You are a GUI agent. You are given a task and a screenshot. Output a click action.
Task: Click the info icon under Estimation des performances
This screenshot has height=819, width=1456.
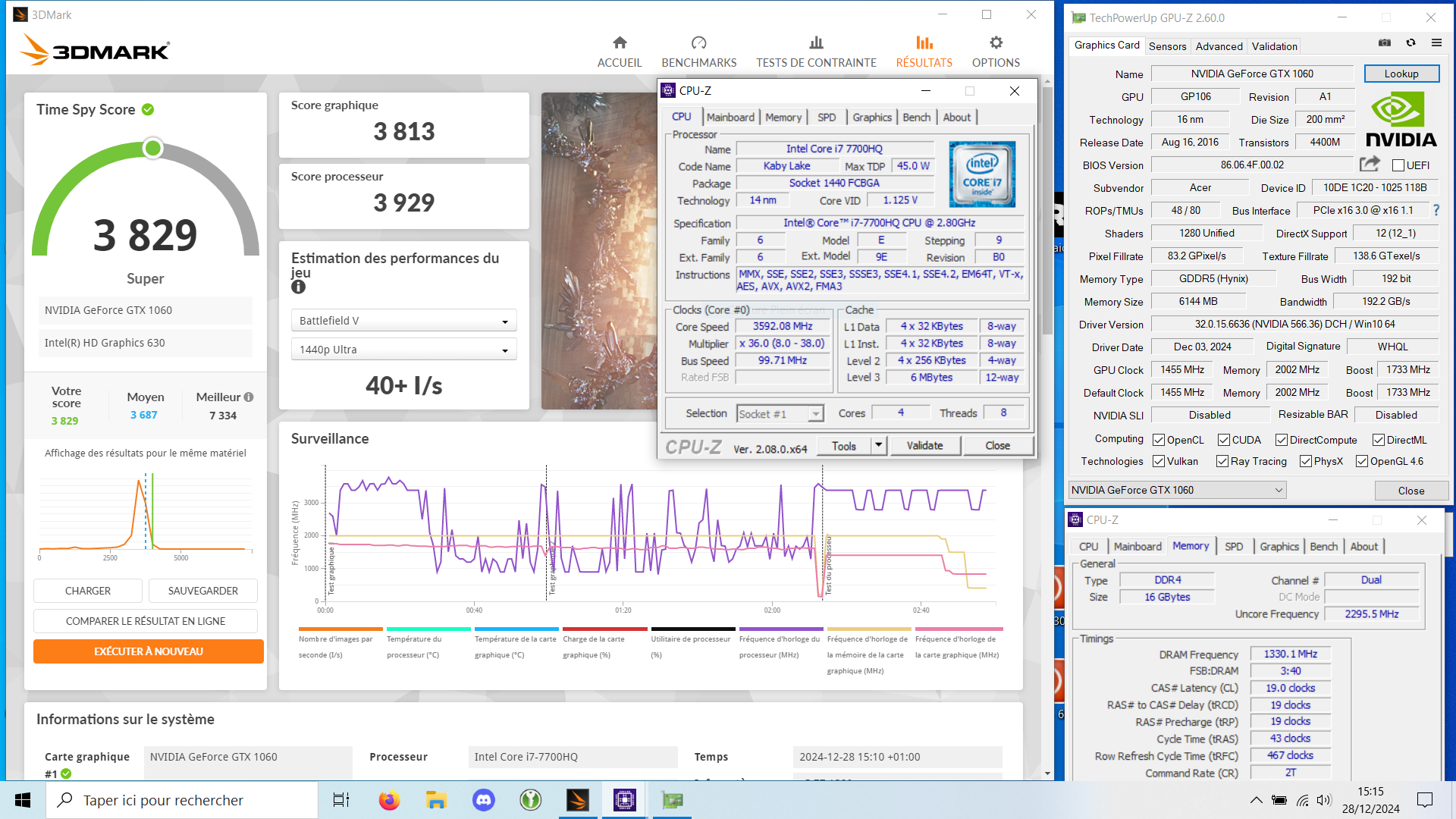coord(298,287)
